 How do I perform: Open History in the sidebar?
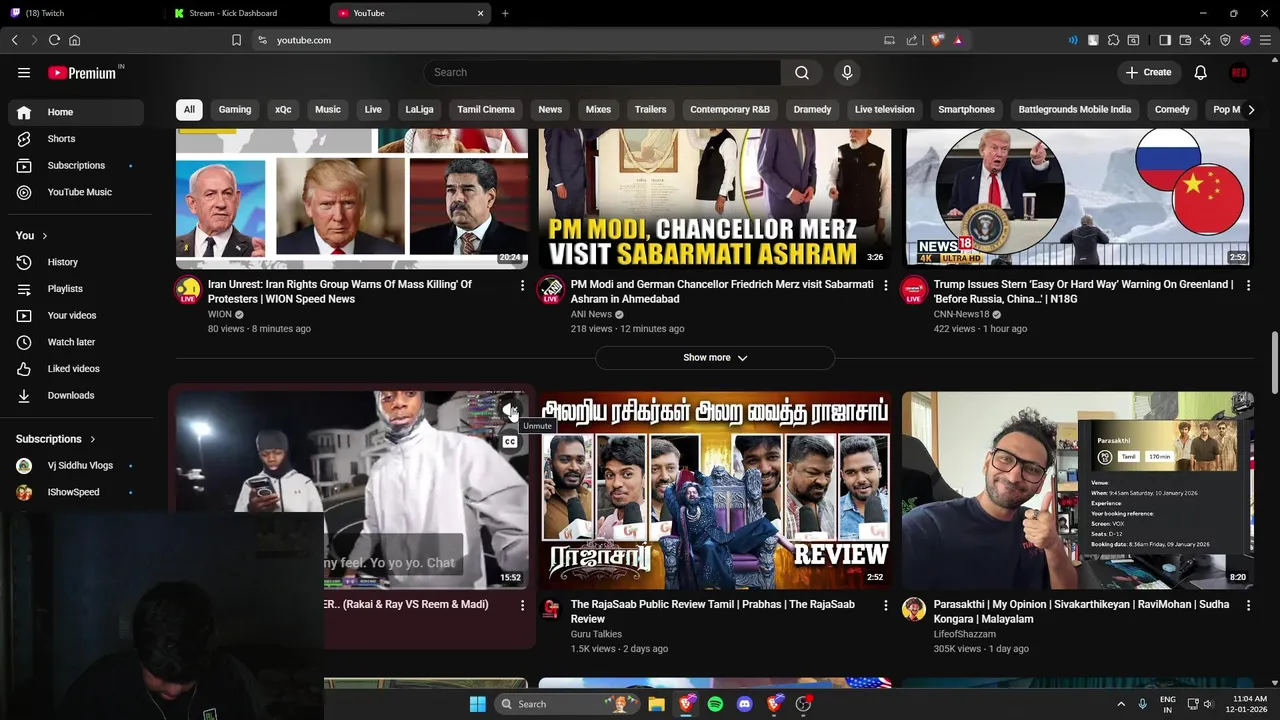(x=76, y=262)
